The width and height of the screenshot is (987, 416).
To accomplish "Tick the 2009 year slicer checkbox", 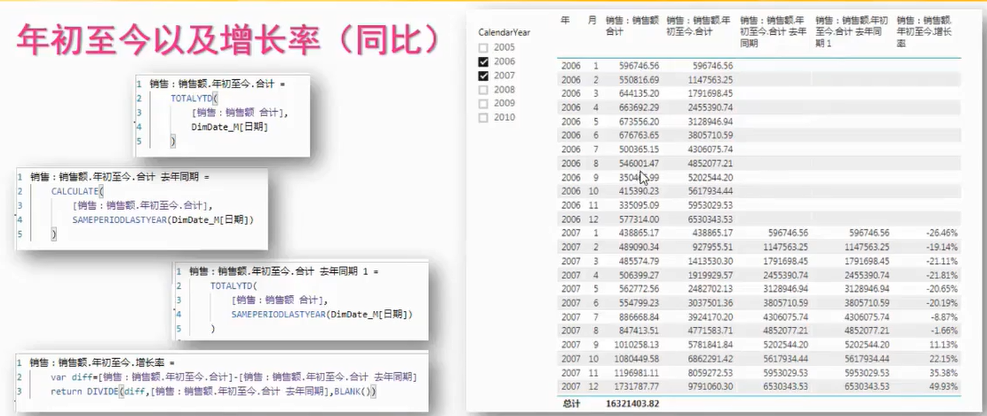I will point(483,103).
